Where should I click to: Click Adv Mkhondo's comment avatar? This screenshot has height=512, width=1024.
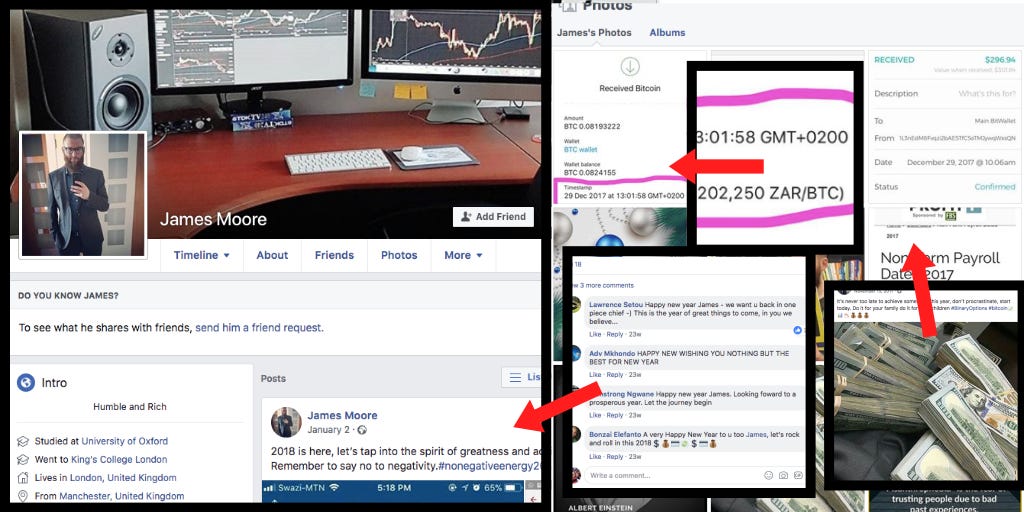click(576, 353)
